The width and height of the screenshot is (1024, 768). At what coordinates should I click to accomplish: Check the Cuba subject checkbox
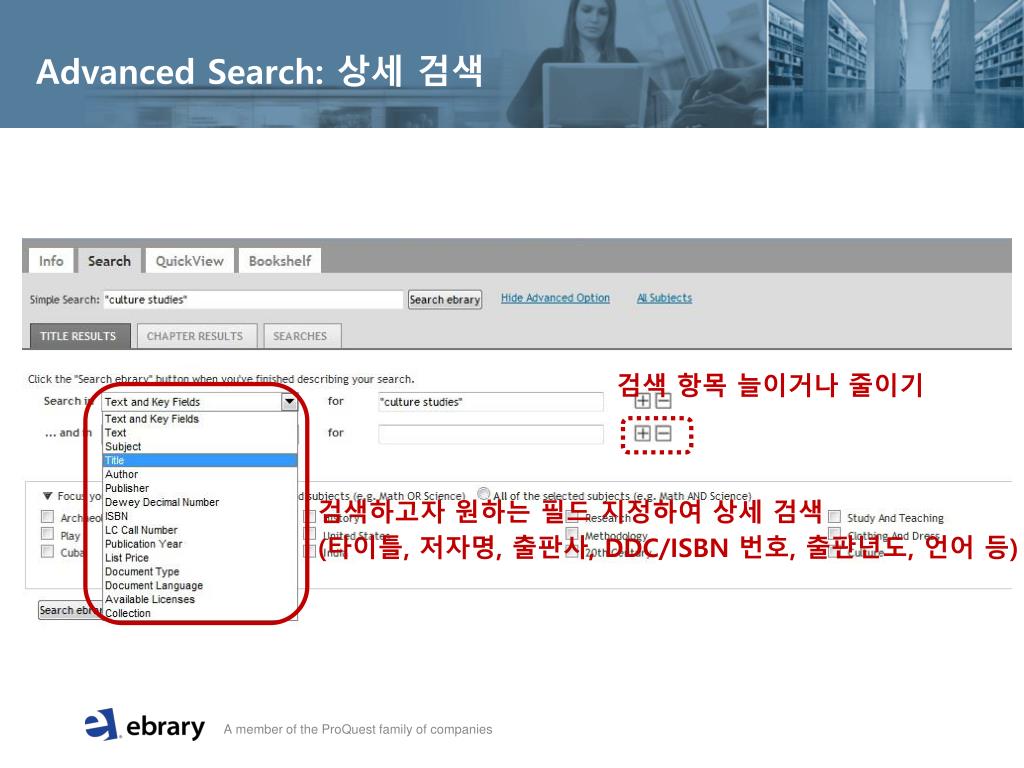click(x=47, y=552)
